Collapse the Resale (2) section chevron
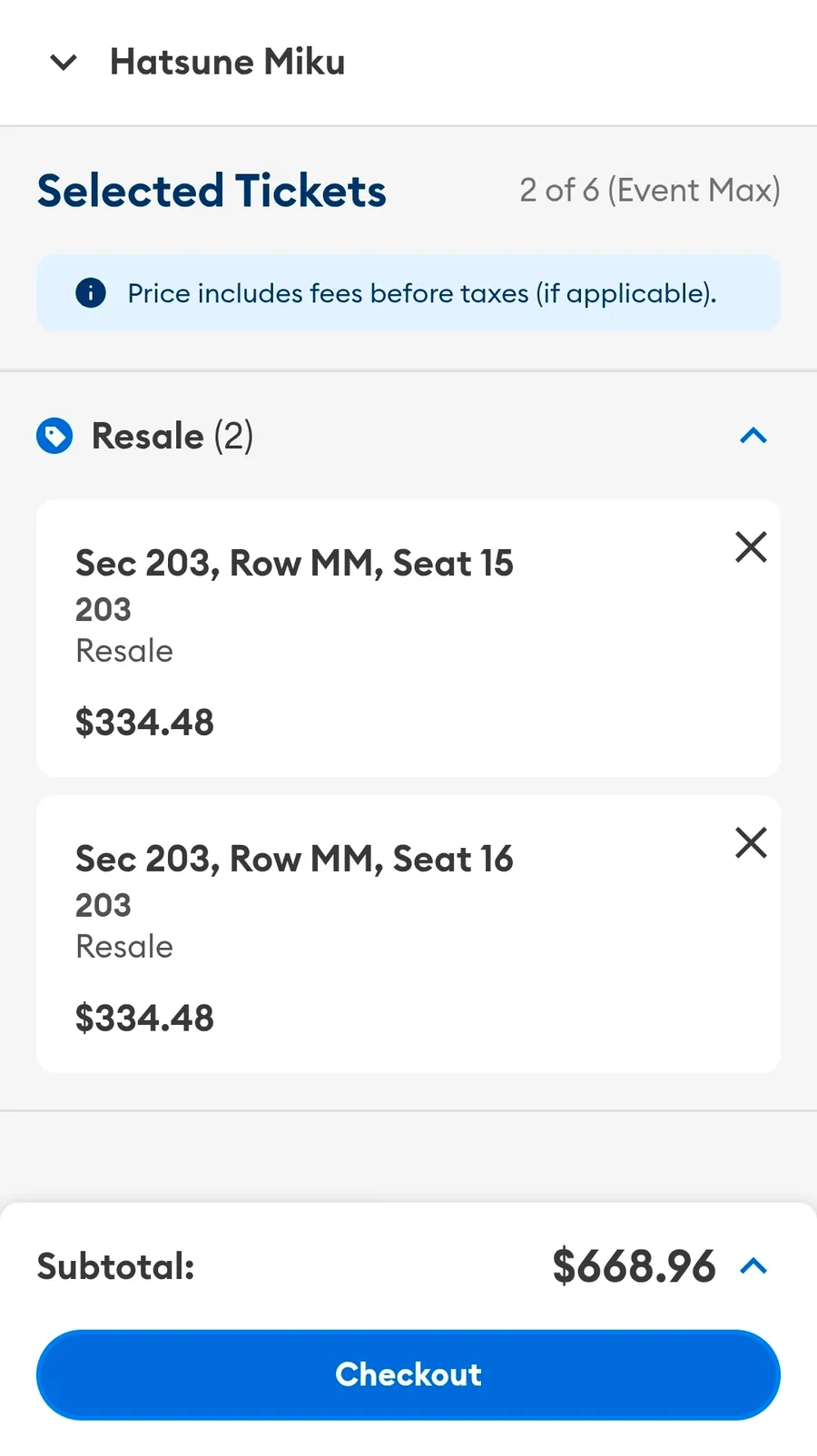This screenshot has width=817, height=1456. click(753, 436)
